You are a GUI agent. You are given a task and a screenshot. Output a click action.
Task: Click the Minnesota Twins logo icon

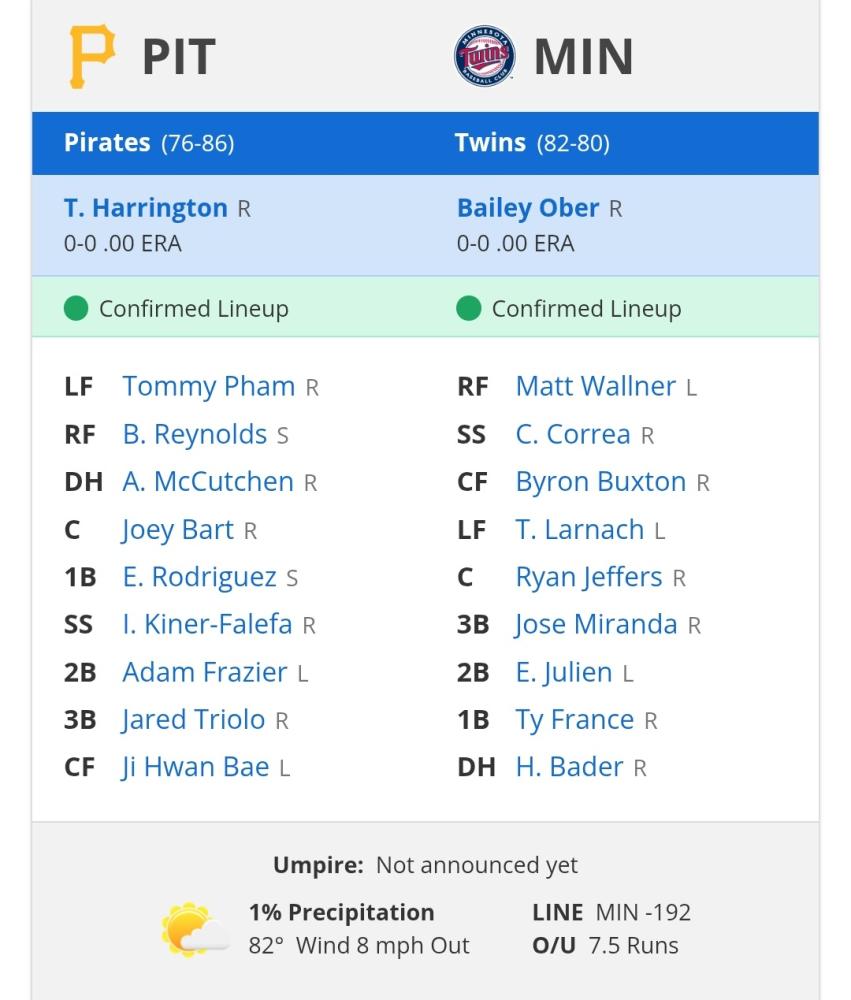pos(485,56)
